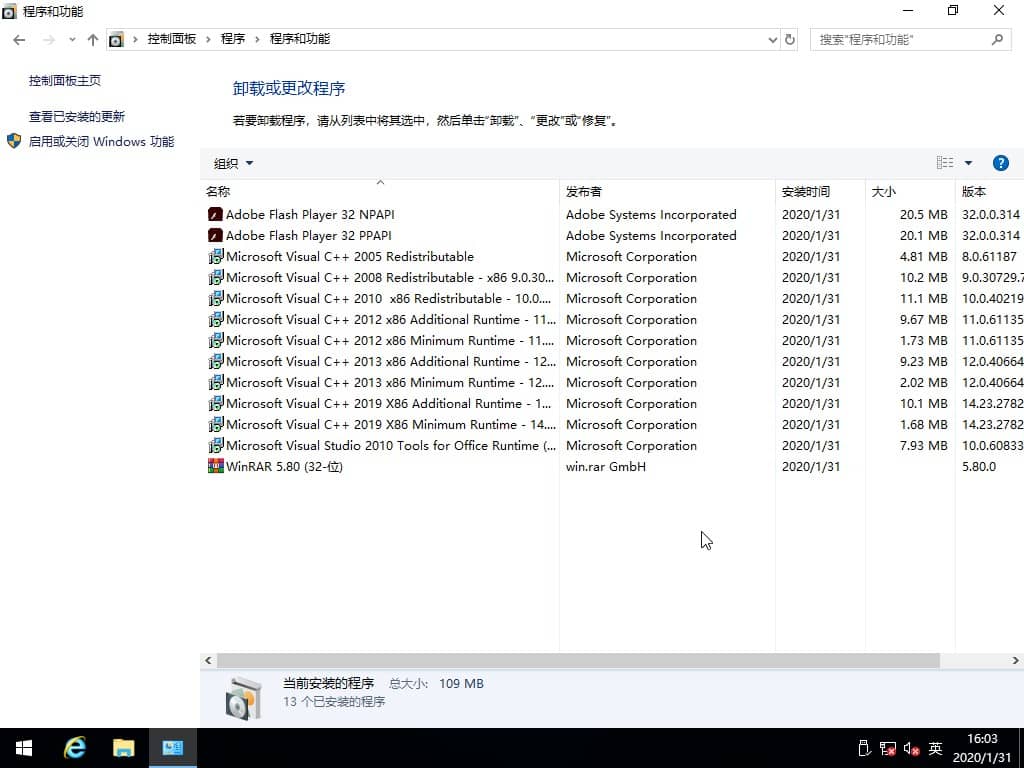Expand the address bar history dropdown
The height and width of the screenshot is (768, 1024).
(x=773, y=40)
